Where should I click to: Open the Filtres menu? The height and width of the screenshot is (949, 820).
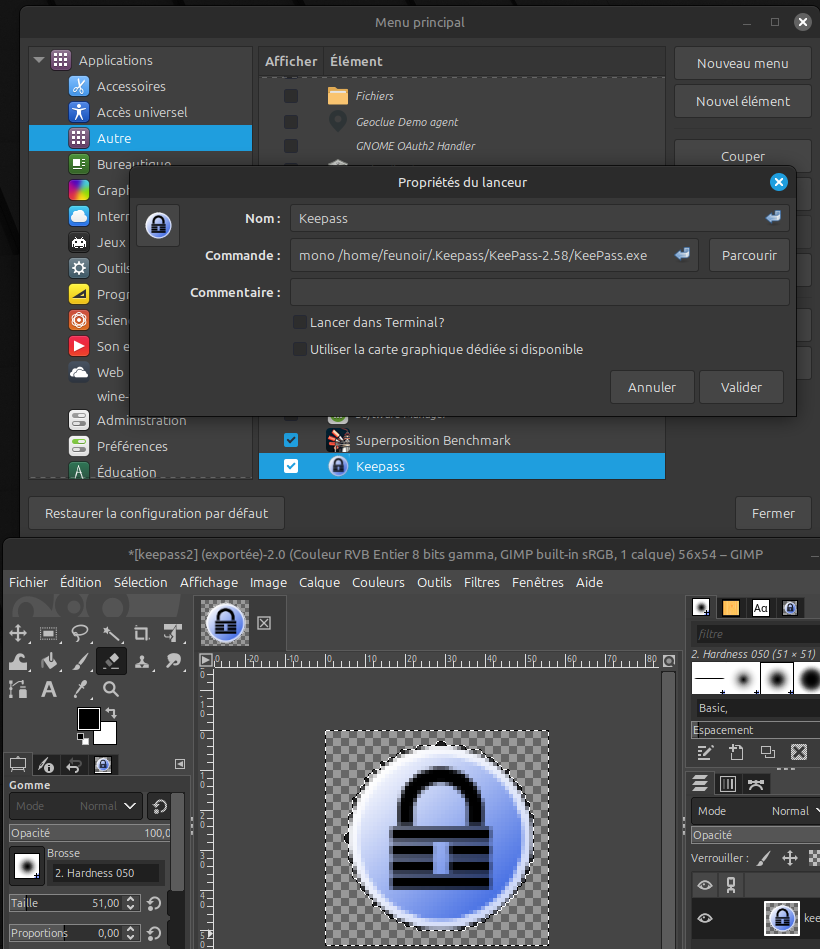[481, 582]
